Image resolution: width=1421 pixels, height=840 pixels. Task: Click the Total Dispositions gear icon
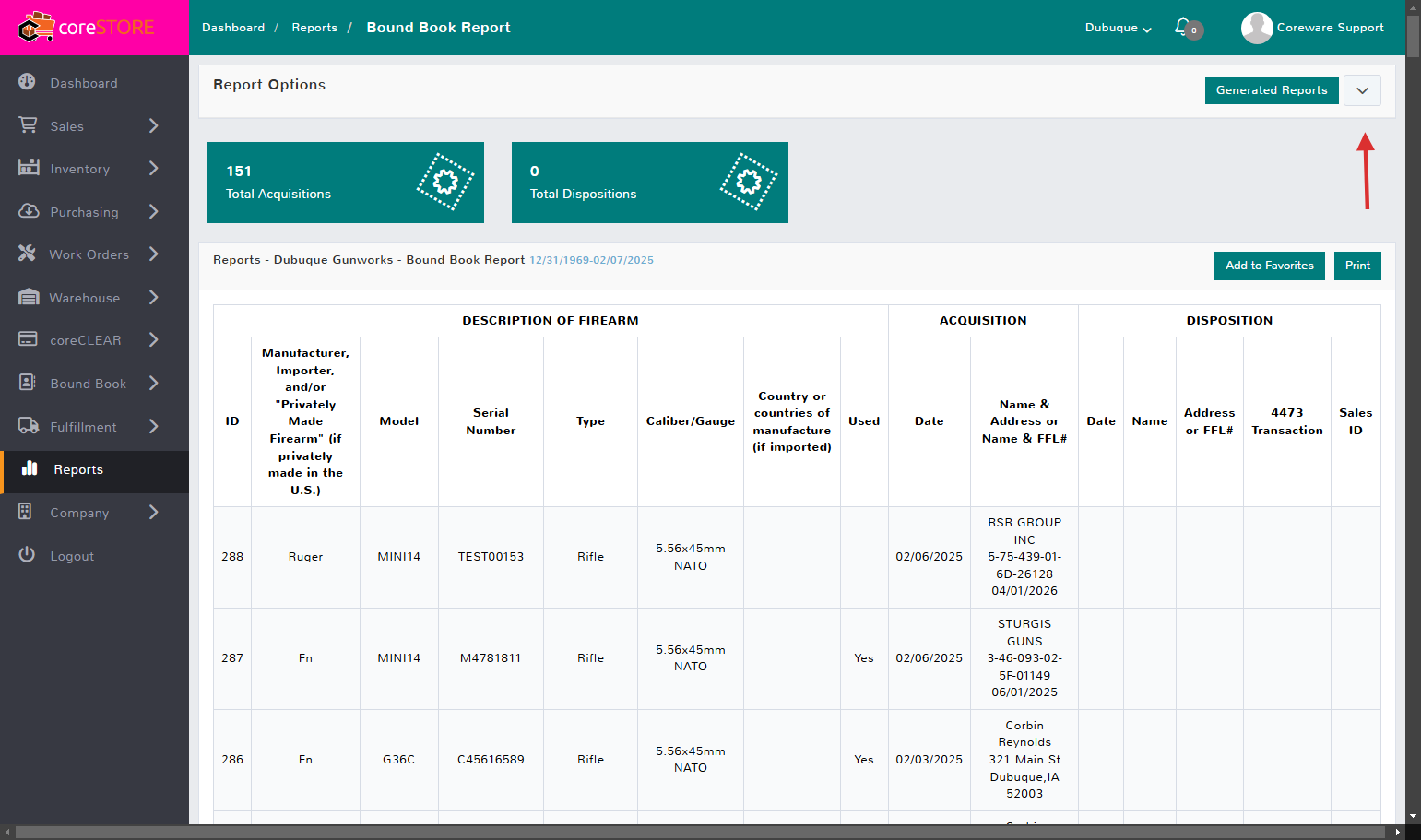pyautogui.click(x=749, y=182)
